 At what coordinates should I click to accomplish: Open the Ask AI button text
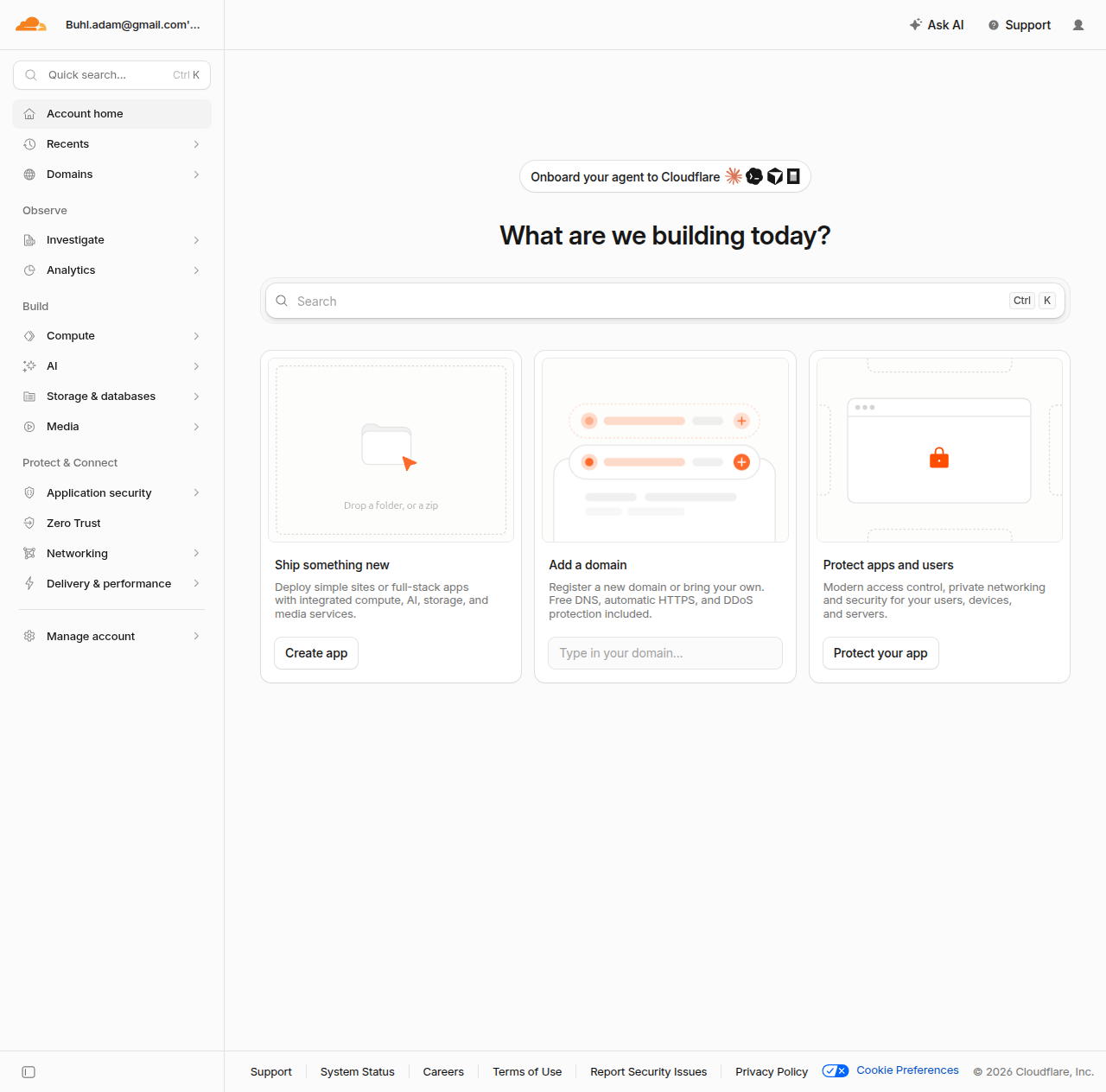[945, 25]
